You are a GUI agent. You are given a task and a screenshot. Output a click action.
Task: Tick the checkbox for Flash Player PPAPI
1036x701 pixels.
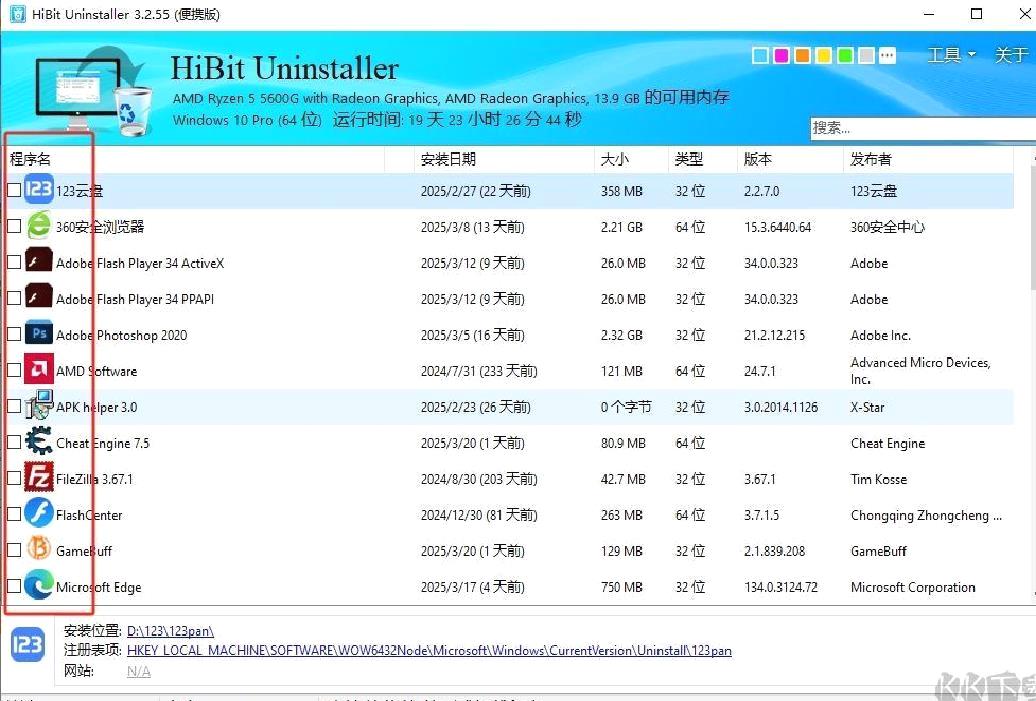(x=14, y=298)
